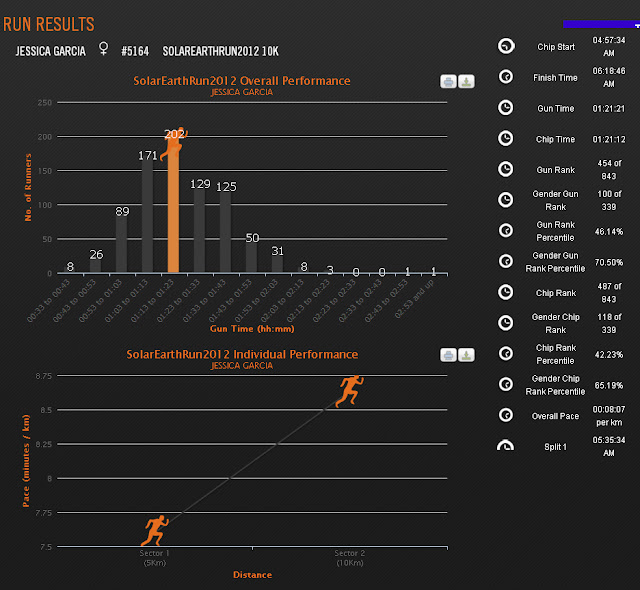640x590 pixels.
Task: Click the Chip Rank icon
Action: click(x=506, y=292)
